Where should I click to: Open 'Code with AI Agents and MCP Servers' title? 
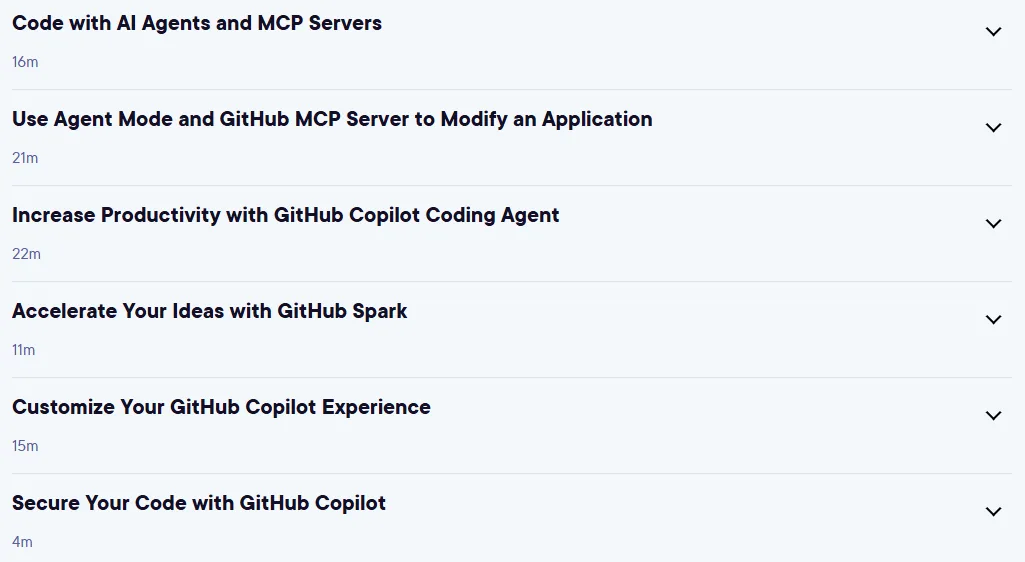[197, 23]
